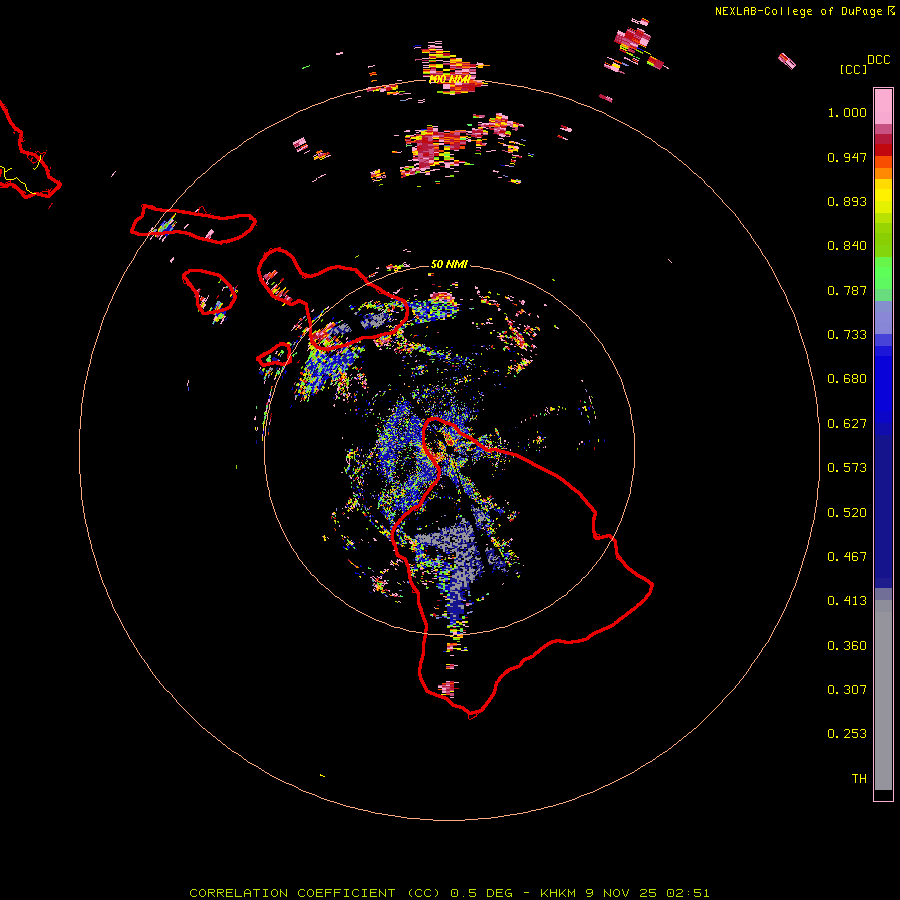Viewport: 900px width, 900px height.
Task: Select the 0.467 scale value
Action: (x=847, y=557)
